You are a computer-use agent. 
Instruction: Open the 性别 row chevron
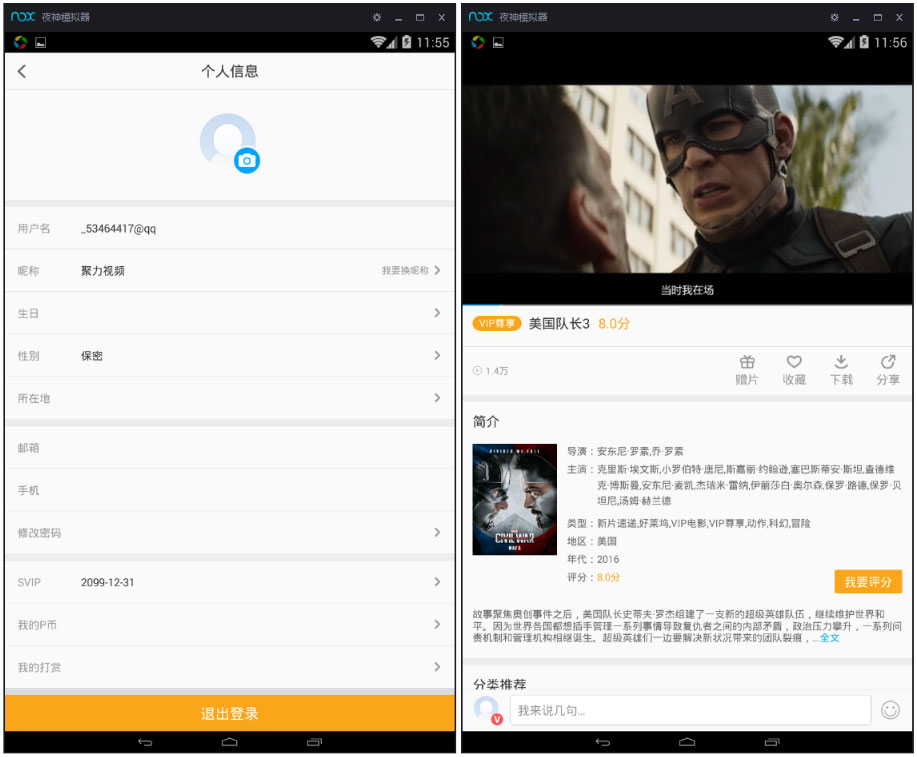click(437, 355)
